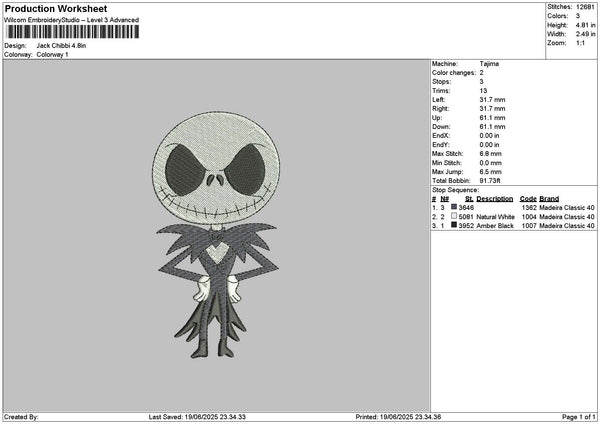Click the Machine Tajima entry
Image resolution: width=600 pixels, height=424 pixels.
465,64
